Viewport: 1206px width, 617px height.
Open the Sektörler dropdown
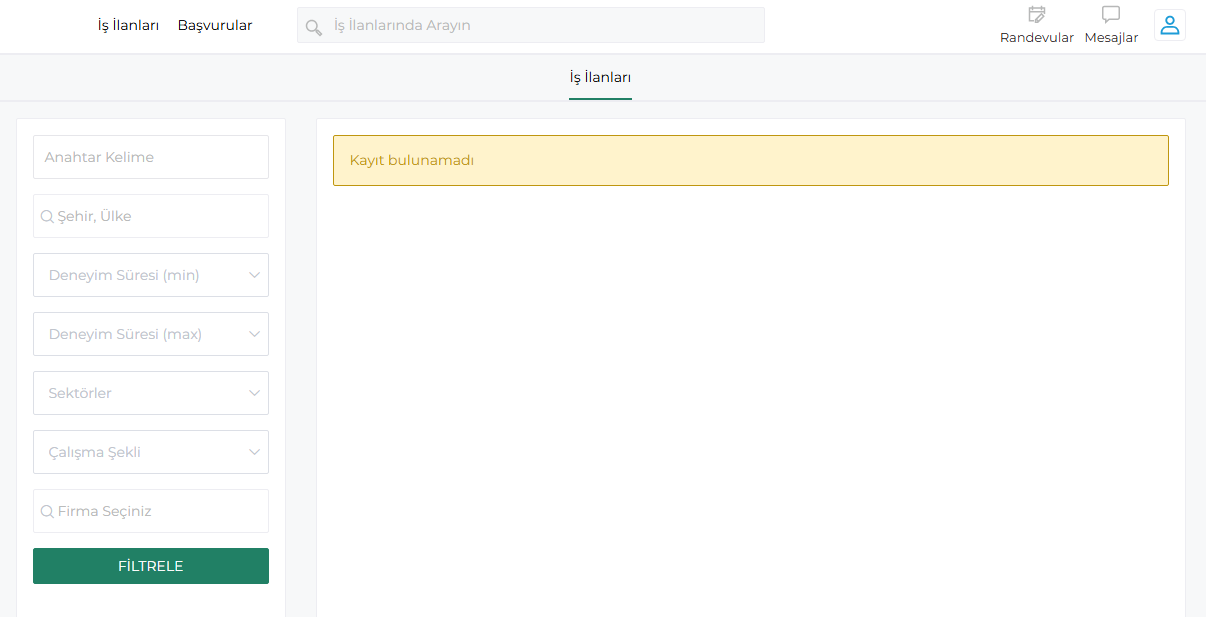click(x=151, y=393)
